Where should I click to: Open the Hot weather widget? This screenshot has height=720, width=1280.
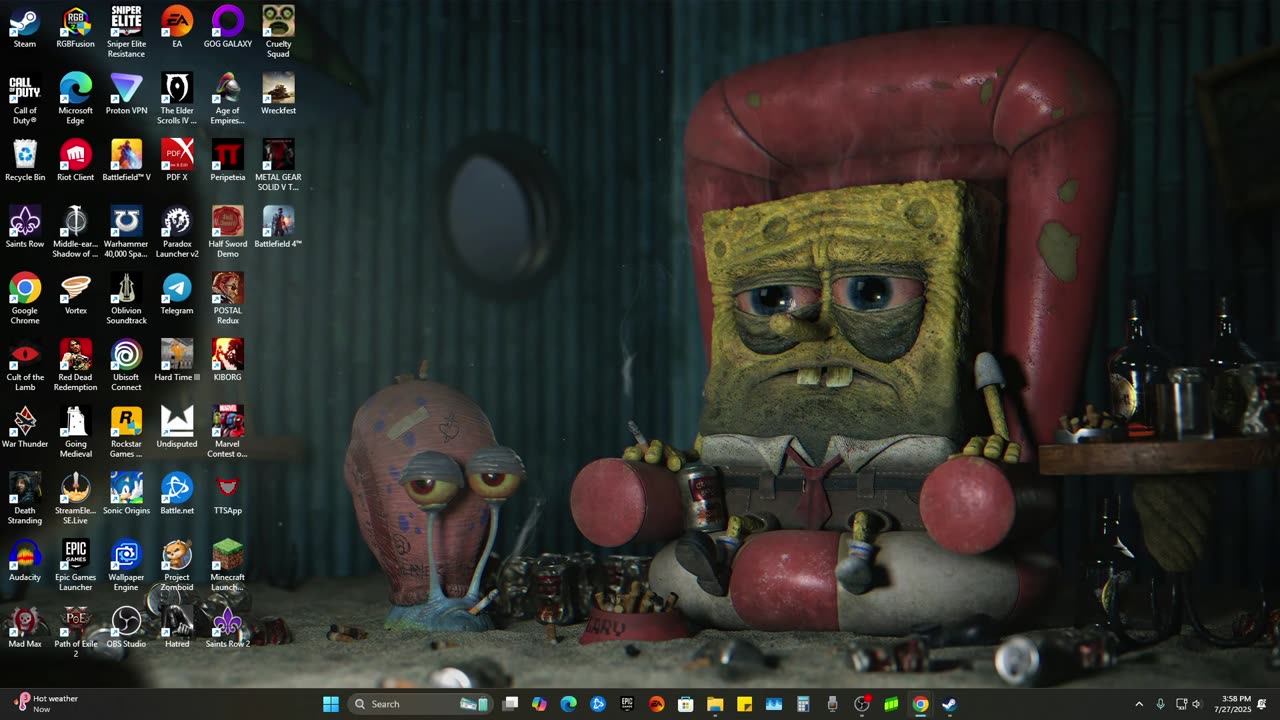tap(46, 704)
